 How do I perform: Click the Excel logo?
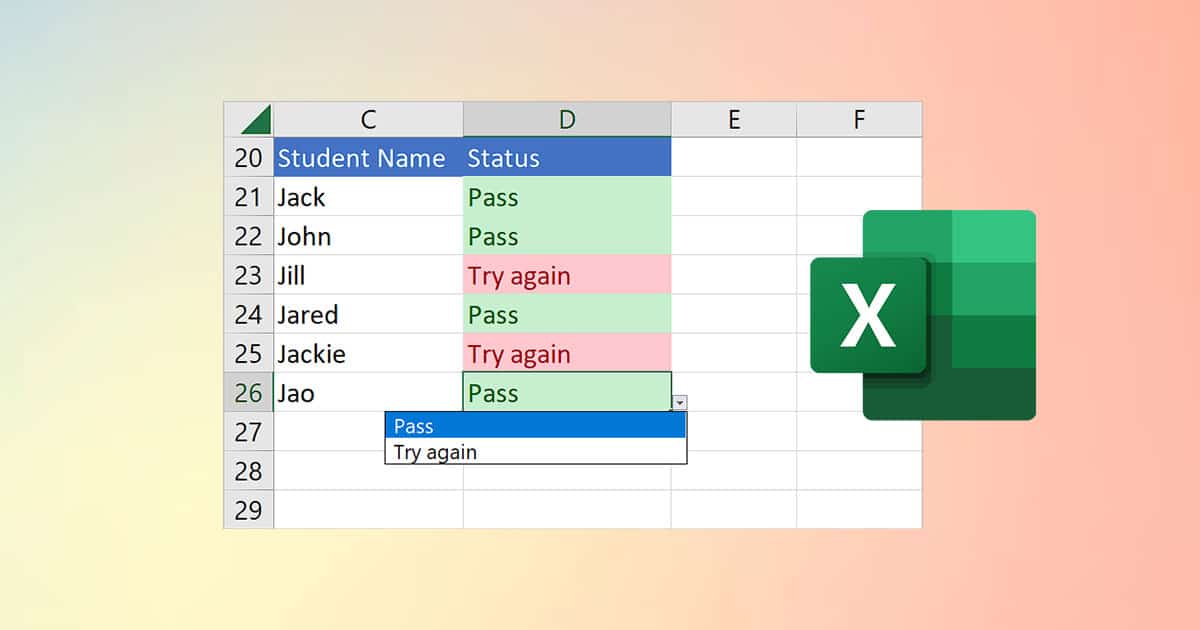(x=923, y=315)
